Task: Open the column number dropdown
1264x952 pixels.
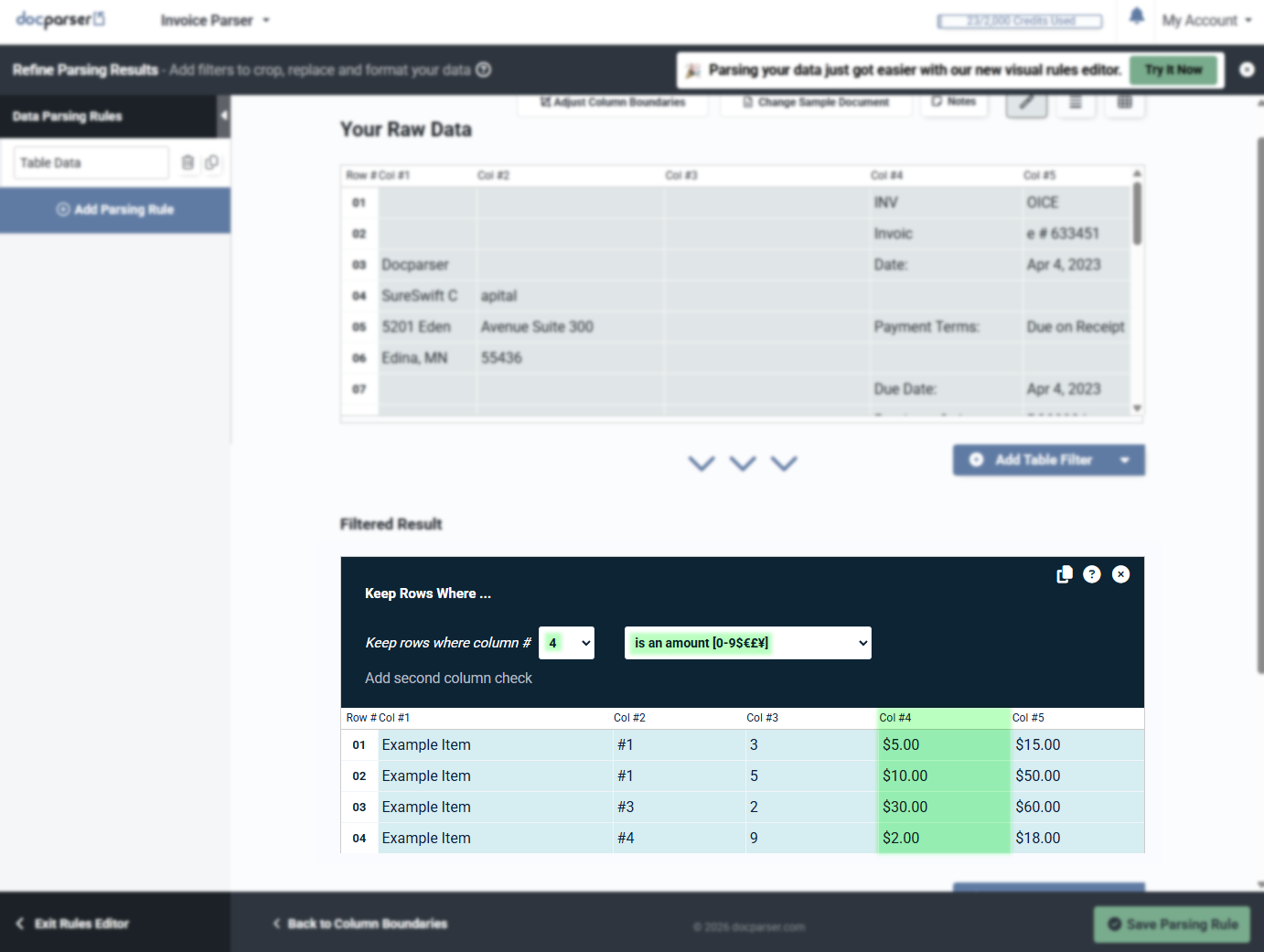Action: point(566,643)
